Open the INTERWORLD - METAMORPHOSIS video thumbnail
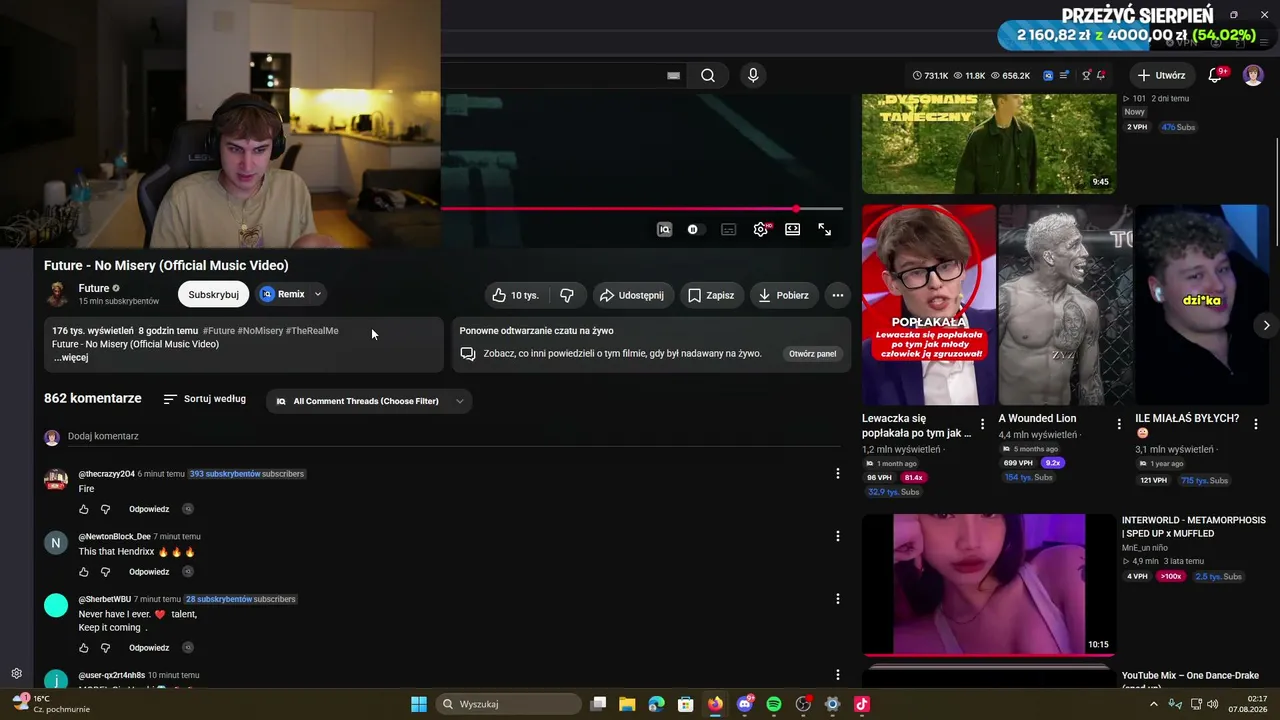Image resolution: width=1280 pixels, height=720 pixels. (989, 585)
